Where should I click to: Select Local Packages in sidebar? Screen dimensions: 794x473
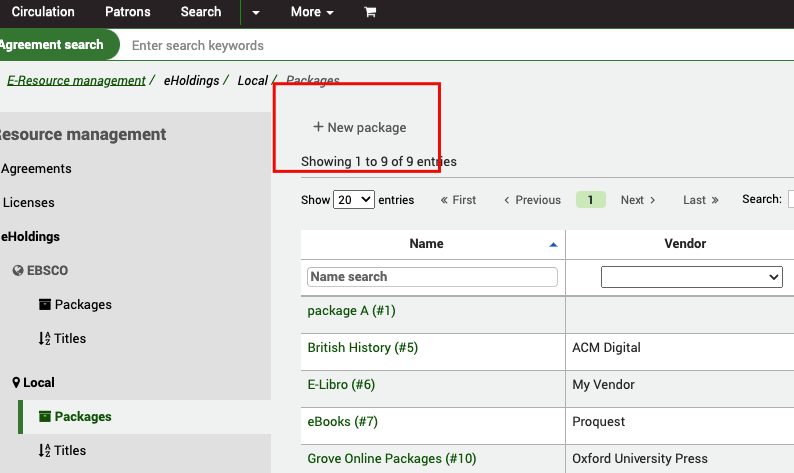tap(82, 416)
